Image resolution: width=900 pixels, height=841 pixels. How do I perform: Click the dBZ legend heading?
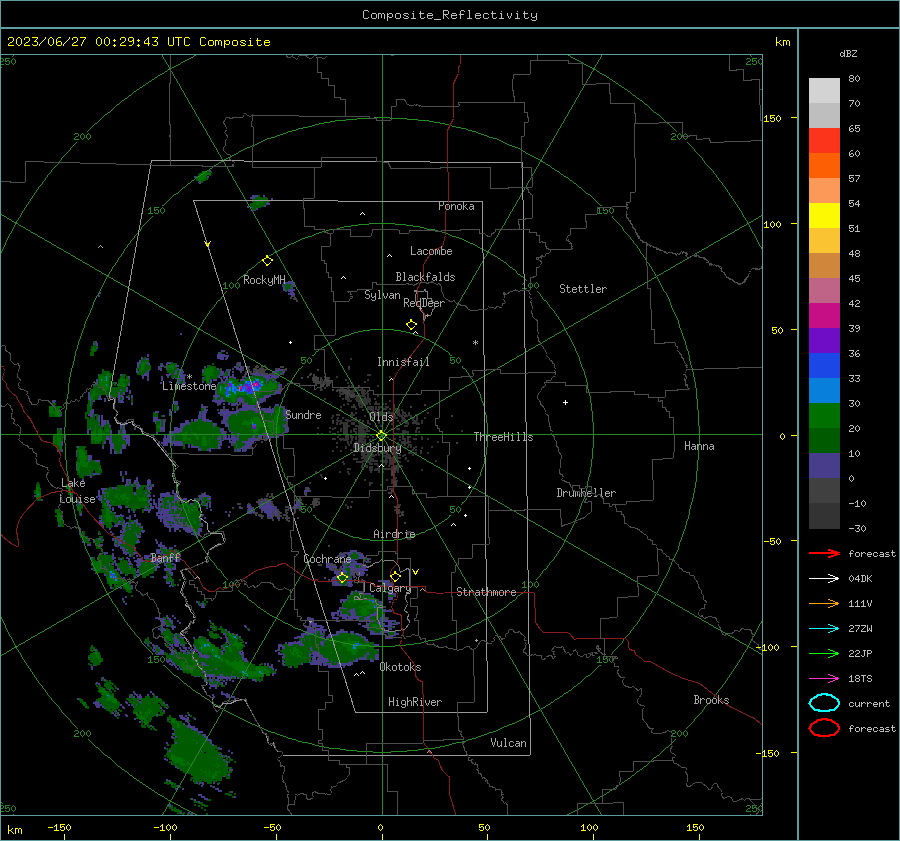click(x=848, y=53)
